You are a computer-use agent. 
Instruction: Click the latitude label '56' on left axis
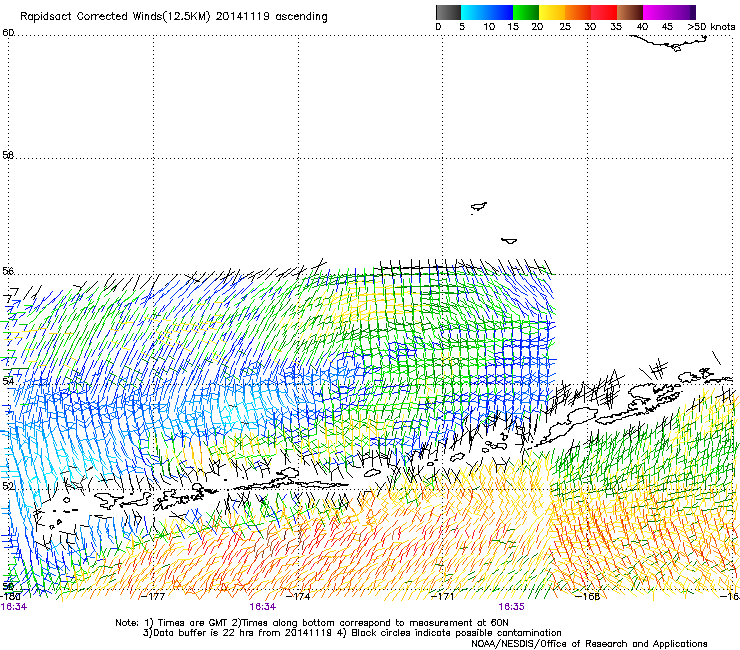8,271
